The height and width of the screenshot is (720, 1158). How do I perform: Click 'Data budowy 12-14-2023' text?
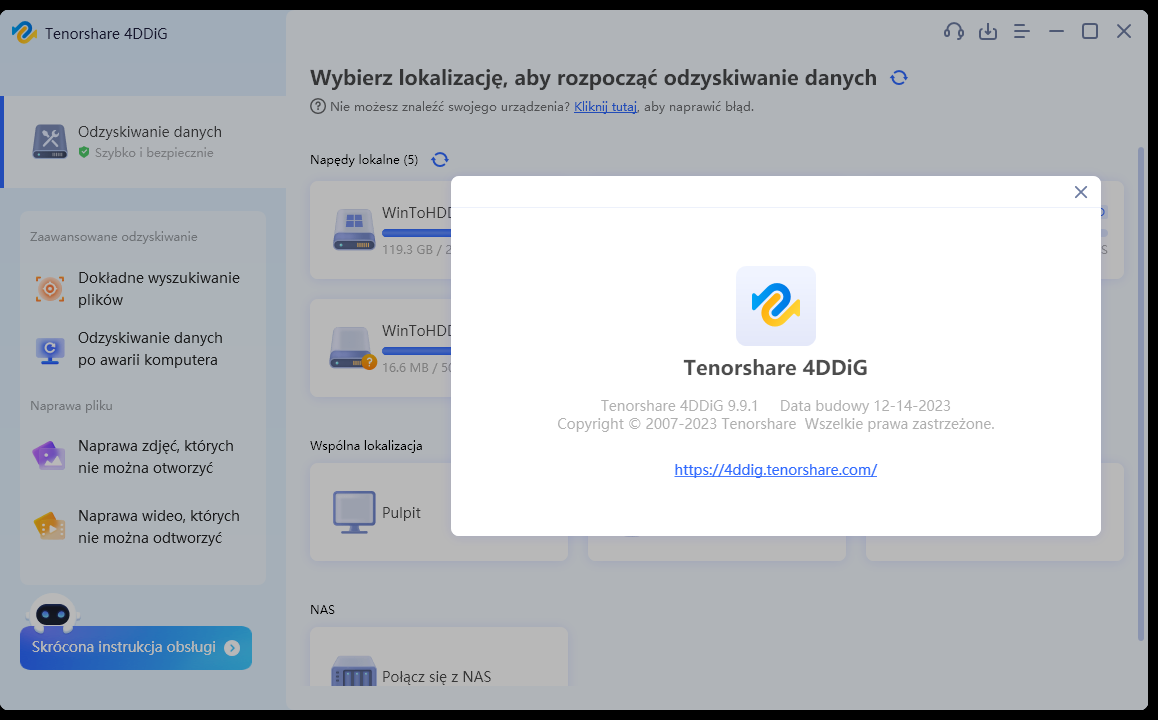pyautogui.click(x=865, y=405)
